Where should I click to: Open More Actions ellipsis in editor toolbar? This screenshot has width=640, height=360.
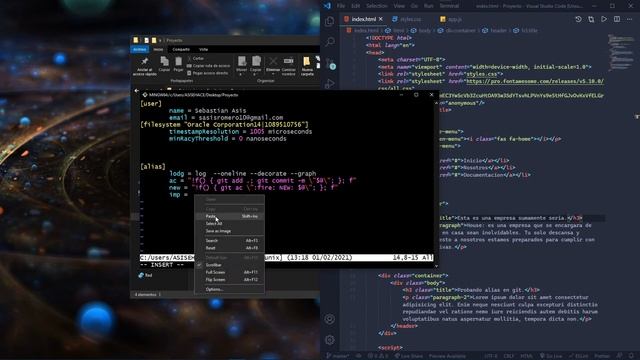click(630, 19)
